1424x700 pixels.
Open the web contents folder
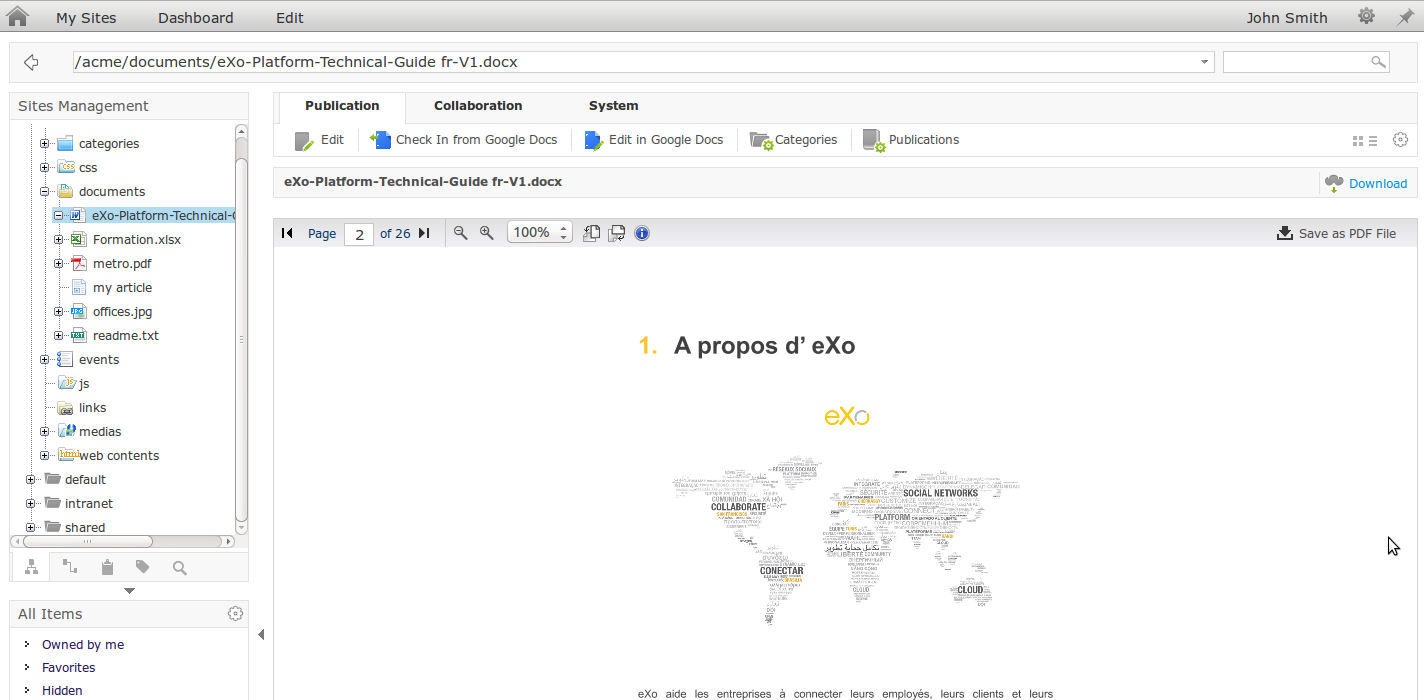[x=119, y=456]
